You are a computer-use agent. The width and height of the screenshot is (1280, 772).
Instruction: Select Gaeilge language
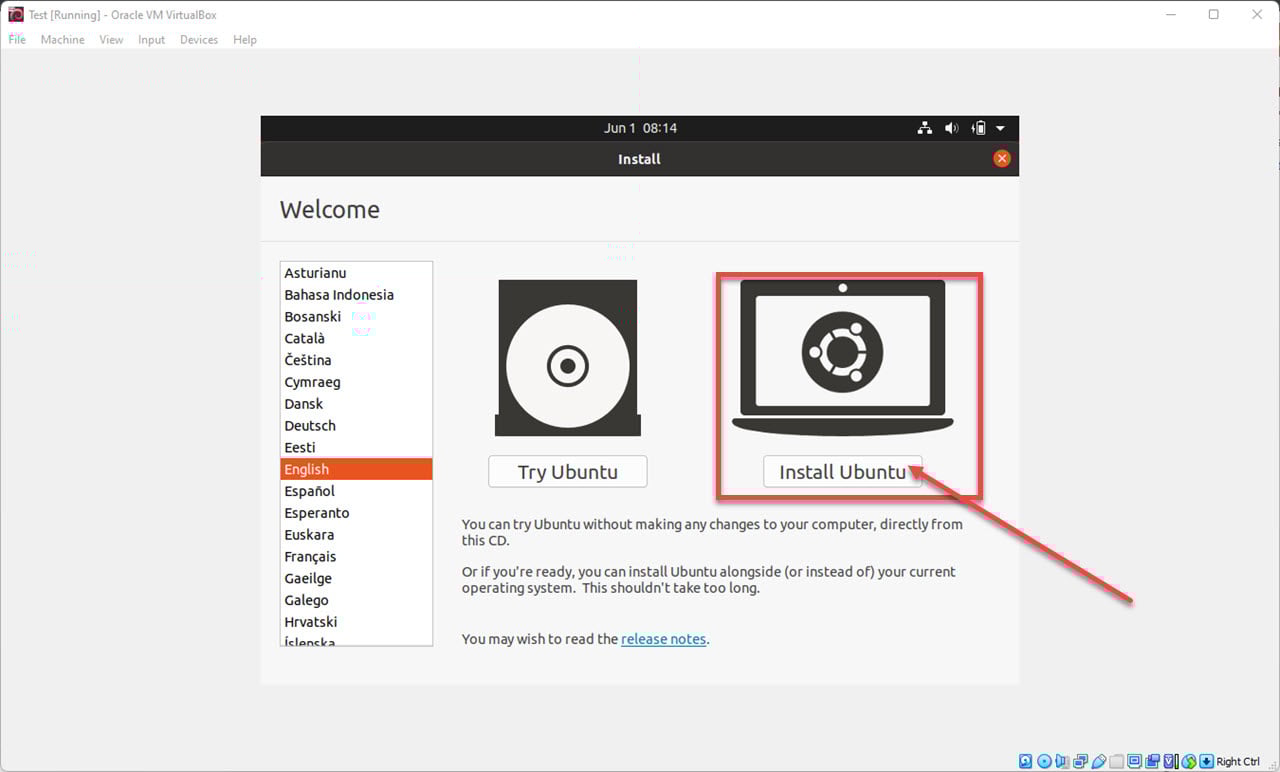[x=356, y=578]
